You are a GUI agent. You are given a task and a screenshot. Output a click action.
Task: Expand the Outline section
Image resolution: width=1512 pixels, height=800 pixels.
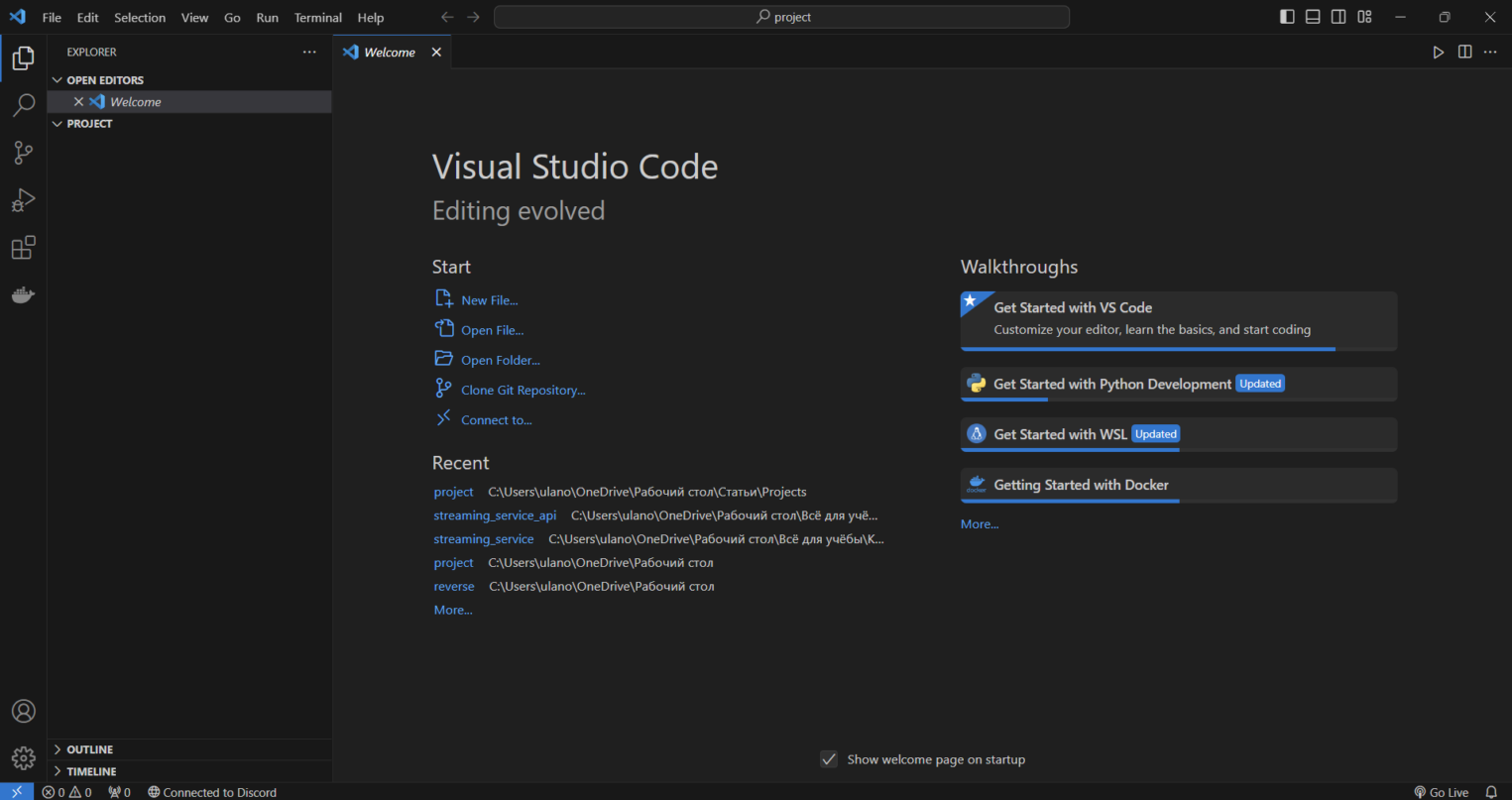pyautogui.click(x=188, y=749)
